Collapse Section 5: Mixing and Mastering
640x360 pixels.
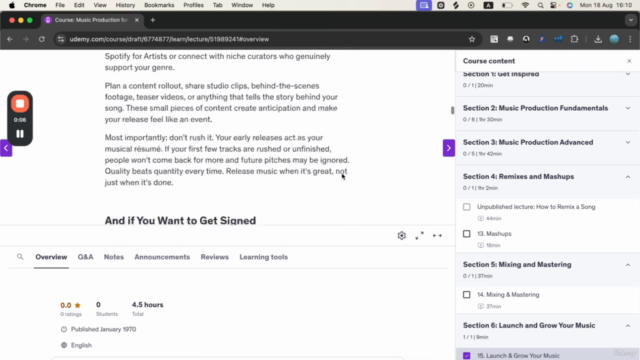[628, 265]
